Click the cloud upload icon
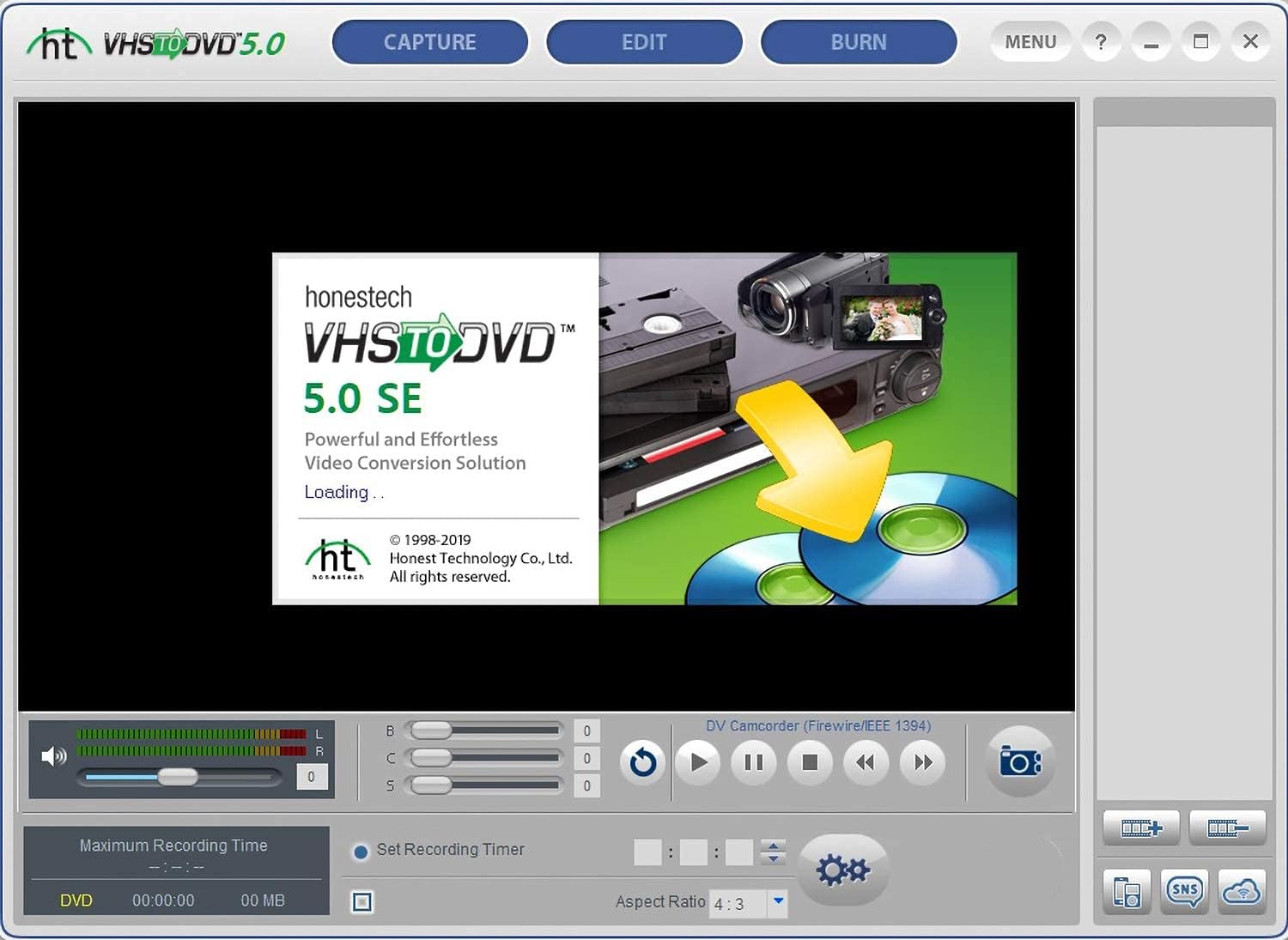This screenshot has height=940, width=1288. pyautogui.click(x=1242, y=892)
